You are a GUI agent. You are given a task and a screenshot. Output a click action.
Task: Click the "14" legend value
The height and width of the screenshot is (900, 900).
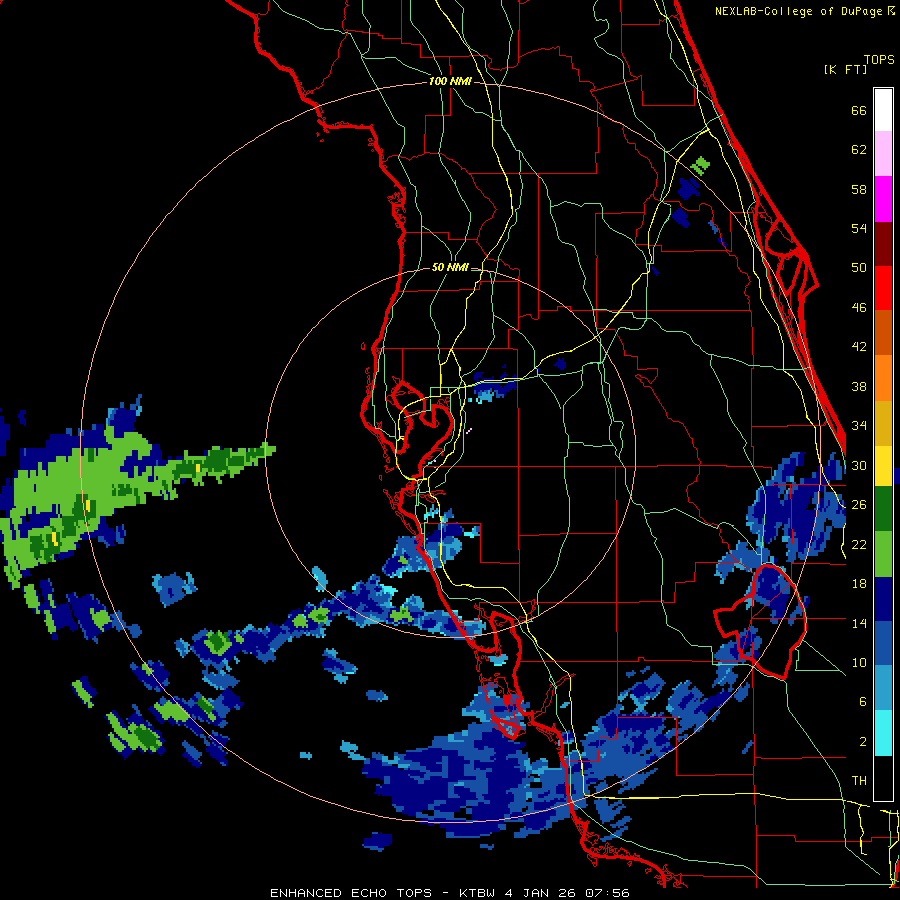(859, 623)
